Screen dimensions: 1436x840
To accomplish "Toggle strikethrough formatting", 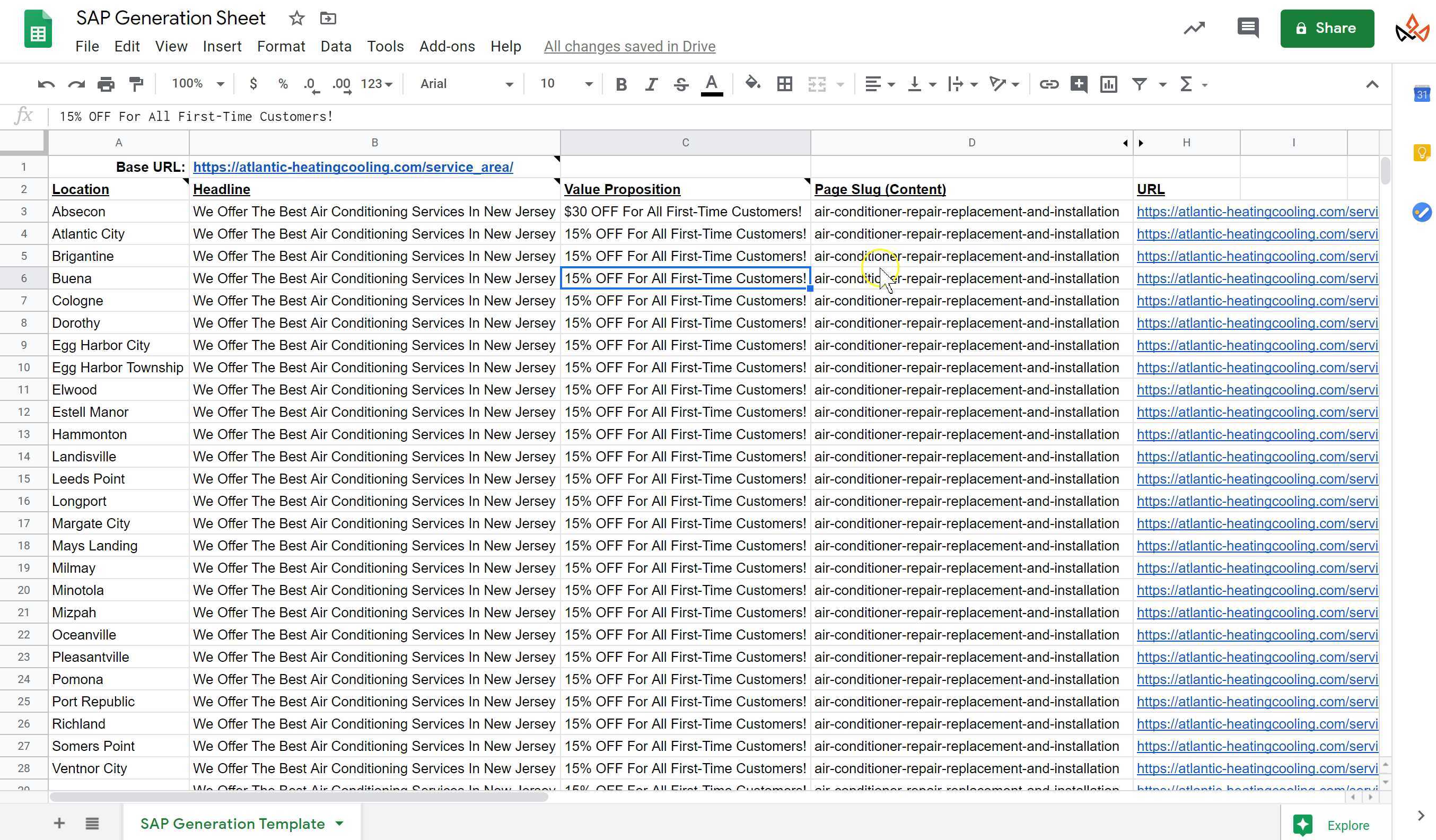I will tap(680, 84).
